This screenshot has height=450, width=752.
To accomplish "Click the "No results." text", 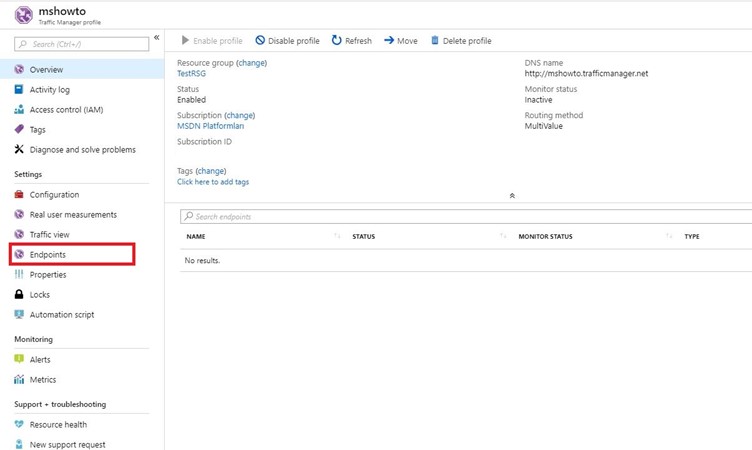I will [x=202, y=261].
